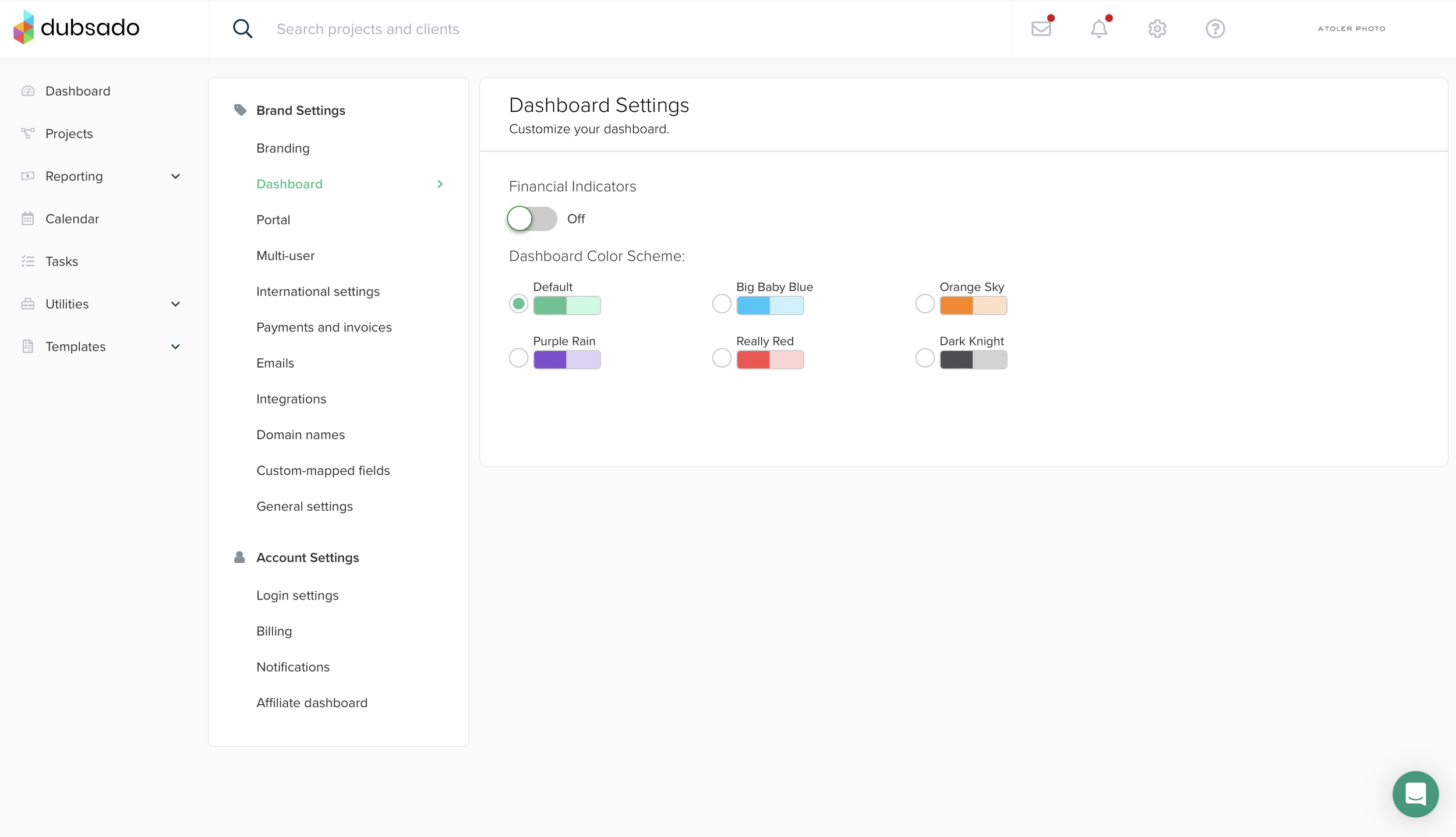Click the Dubsado logo
The width and height of the screenshot is (1456, 837).
point(76,27)
